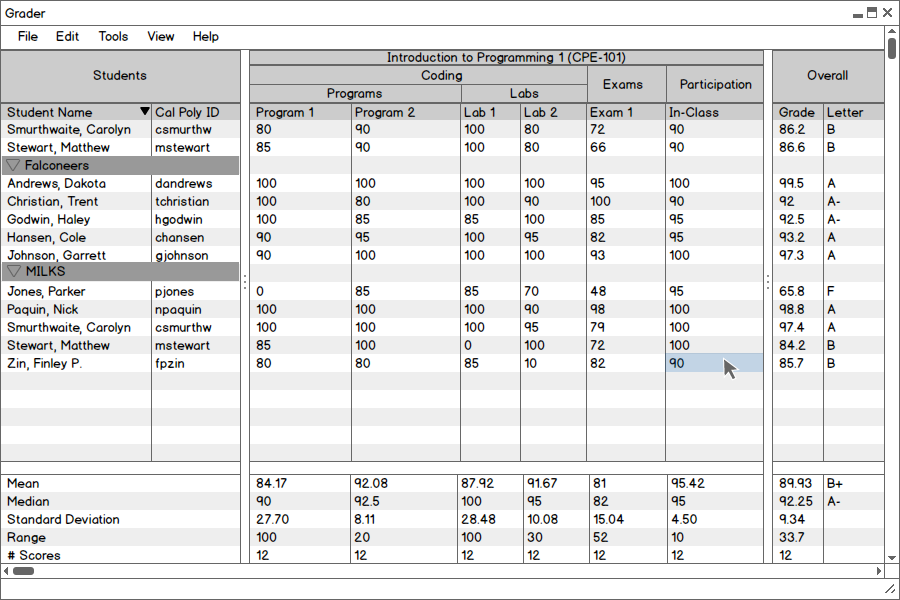The width and height of the screenshot is (900, 600).
Task: Click Zin, Finley's Lab 2 score 10
Action: click(530, 363)
